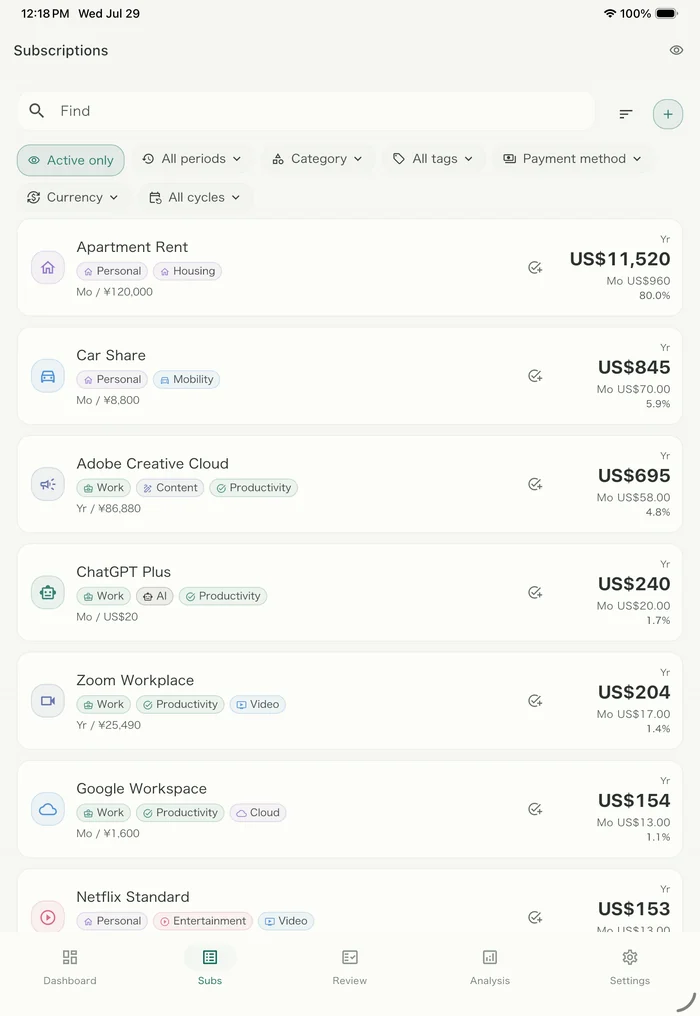700x1016 pixels.
Task: Mark the ChatGPT Plus check icon
Action: click(535, 592)
